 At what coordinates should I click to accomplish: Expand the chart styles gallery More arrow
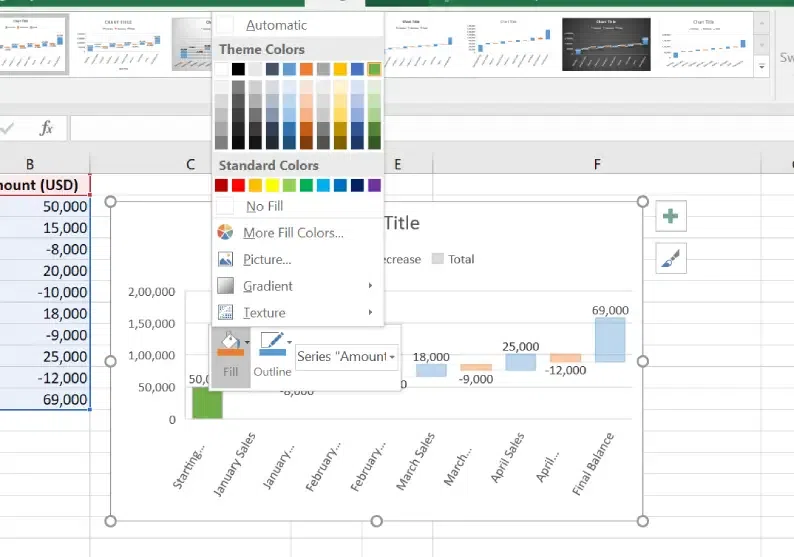(x=763, y=66)
